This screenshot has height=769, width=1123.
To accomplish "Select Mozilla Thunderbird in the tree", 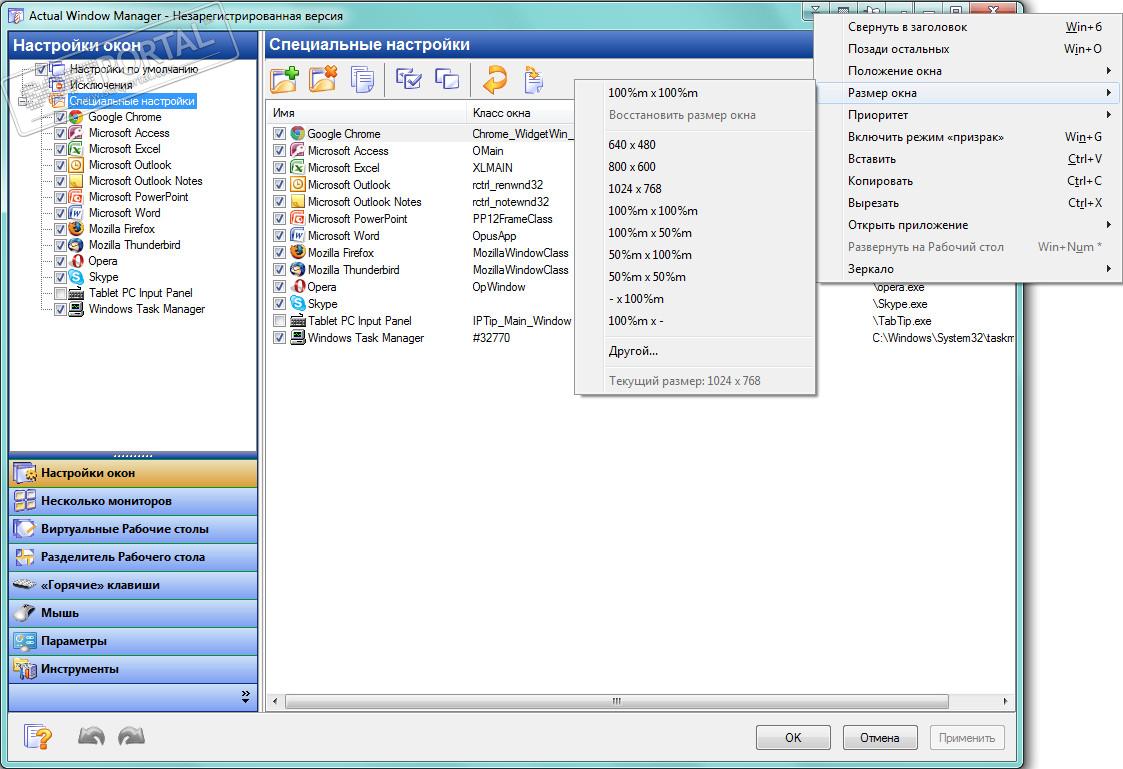I will (135, 245).
